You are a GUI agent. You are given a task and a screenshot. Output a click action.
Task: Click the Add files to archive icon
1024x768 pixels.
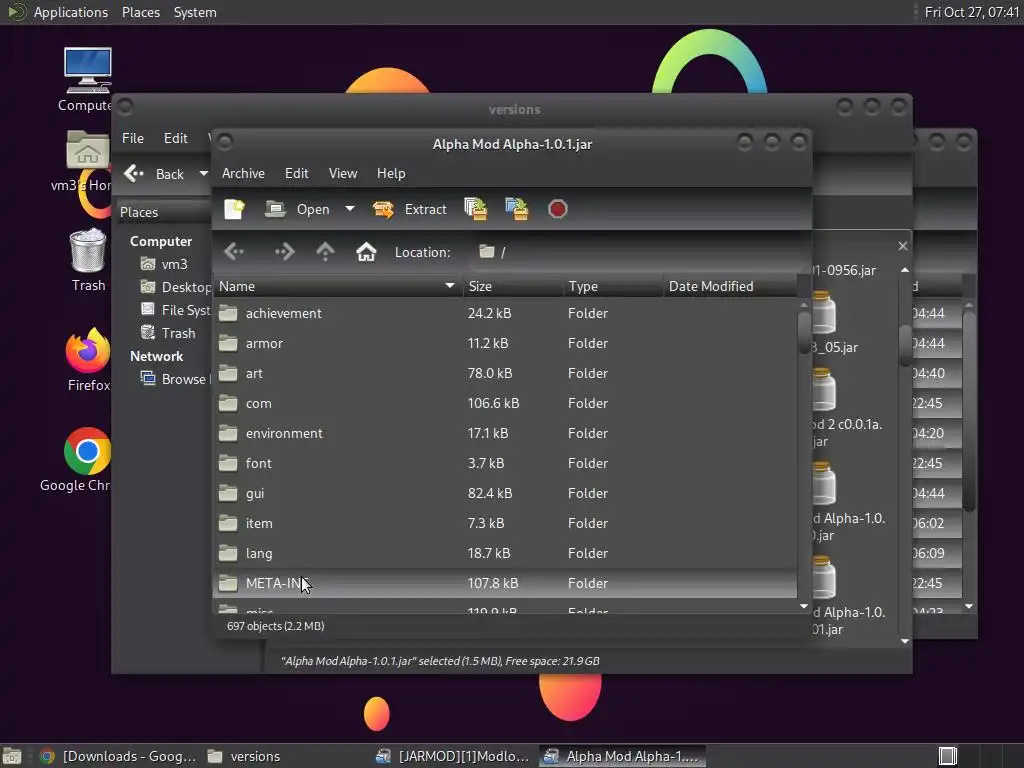[x=475, y=209]
